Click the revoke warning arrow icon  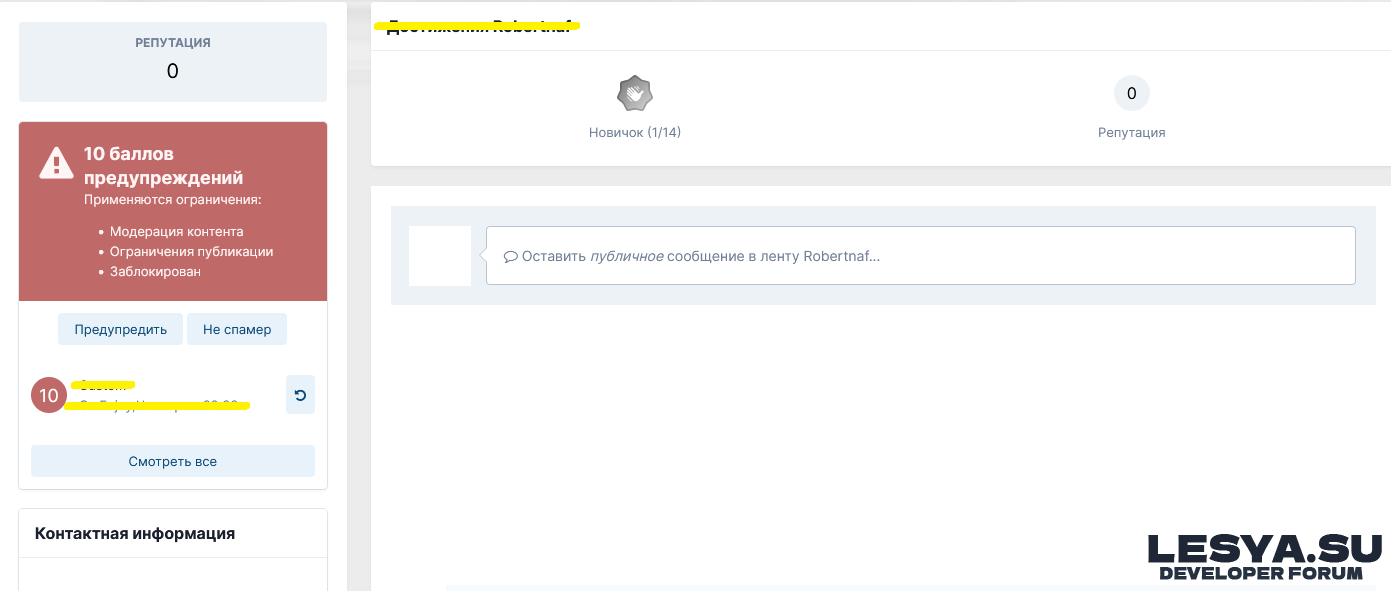pyautogui.click(x=300, y=395)
